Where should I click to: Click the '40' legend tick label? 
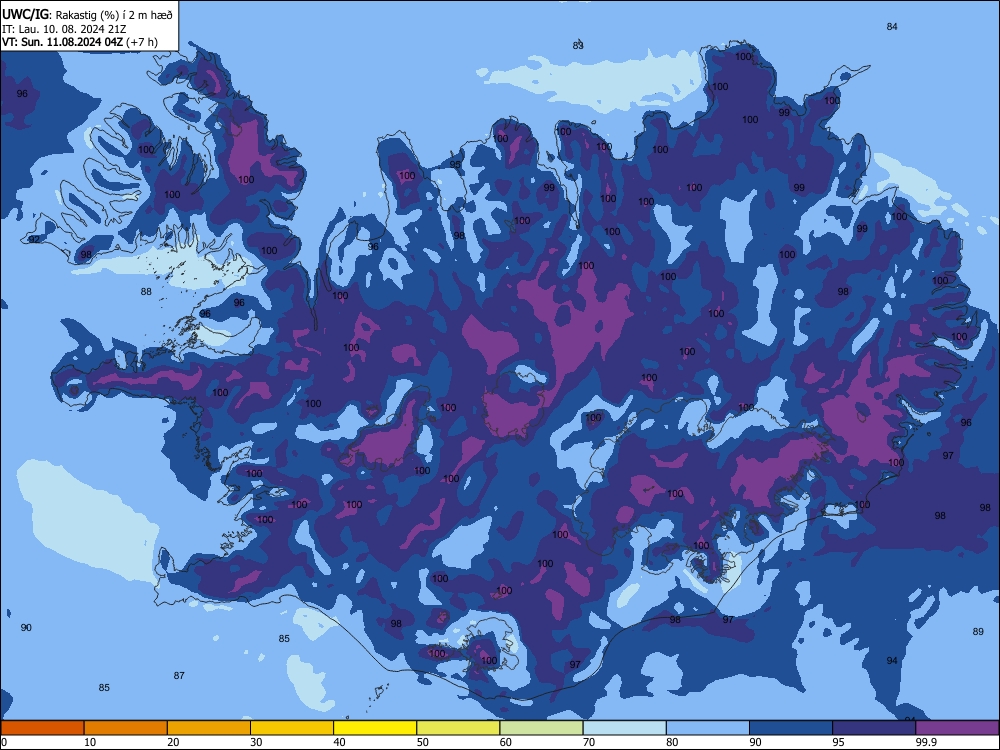[x=339, y=742]
